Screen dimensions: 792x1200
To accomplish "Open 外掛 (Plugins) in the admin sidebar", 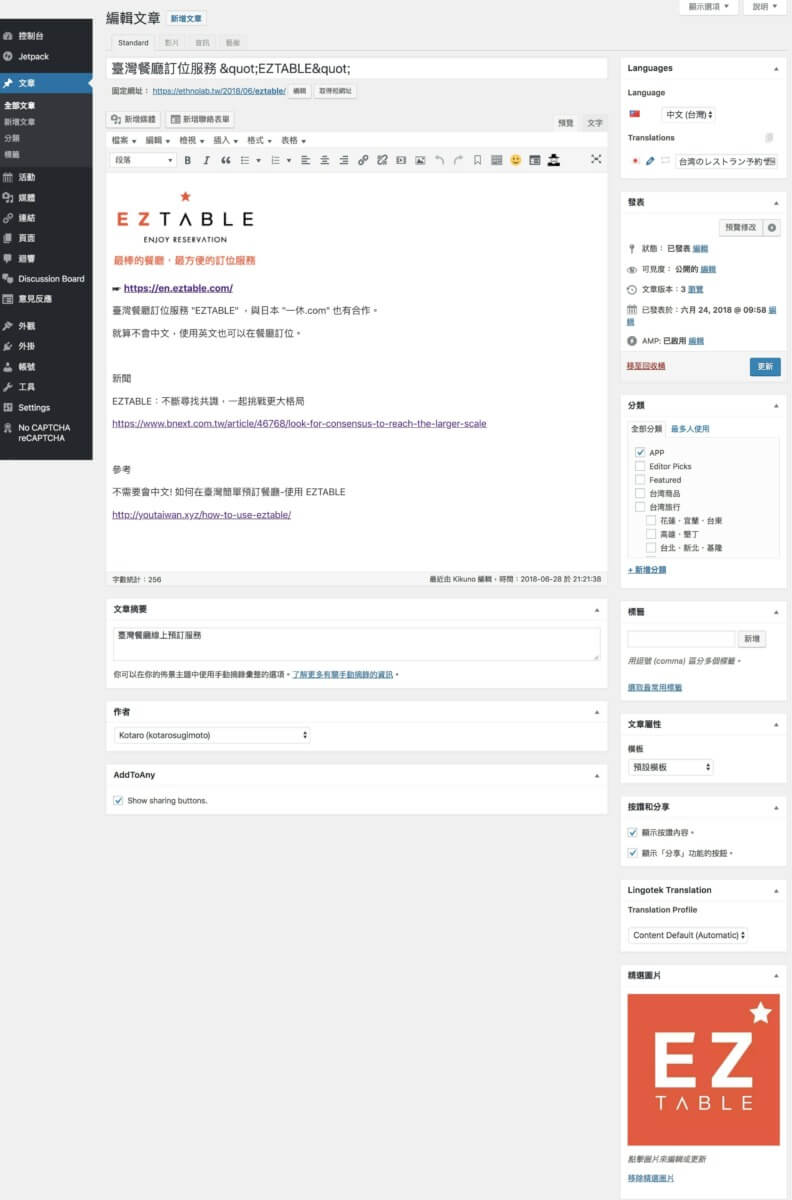I will (46, 346).
